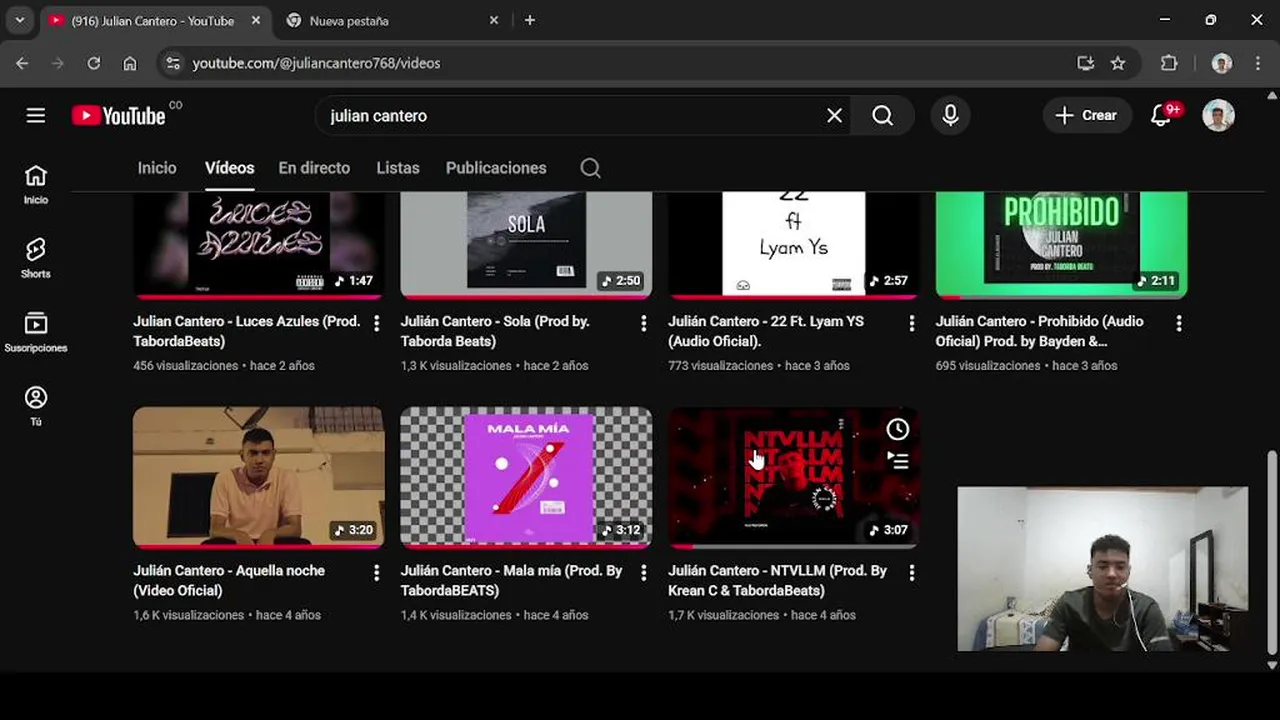This screenshot has width=1280, height=720.
Task: Open Suscripciones in the sidebar
Action: point(36,333)
